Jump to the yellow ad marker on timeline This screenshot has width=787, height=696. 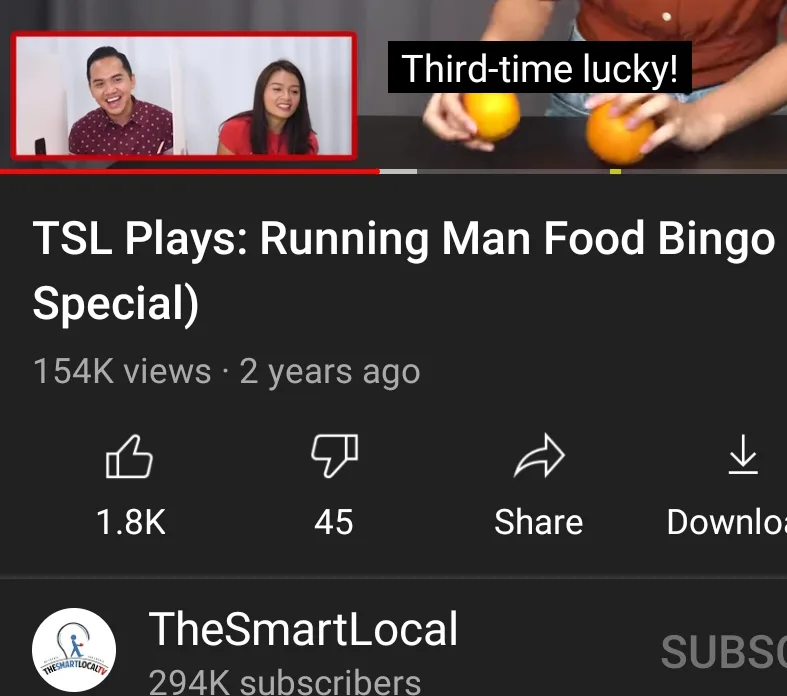coord(615,172)
